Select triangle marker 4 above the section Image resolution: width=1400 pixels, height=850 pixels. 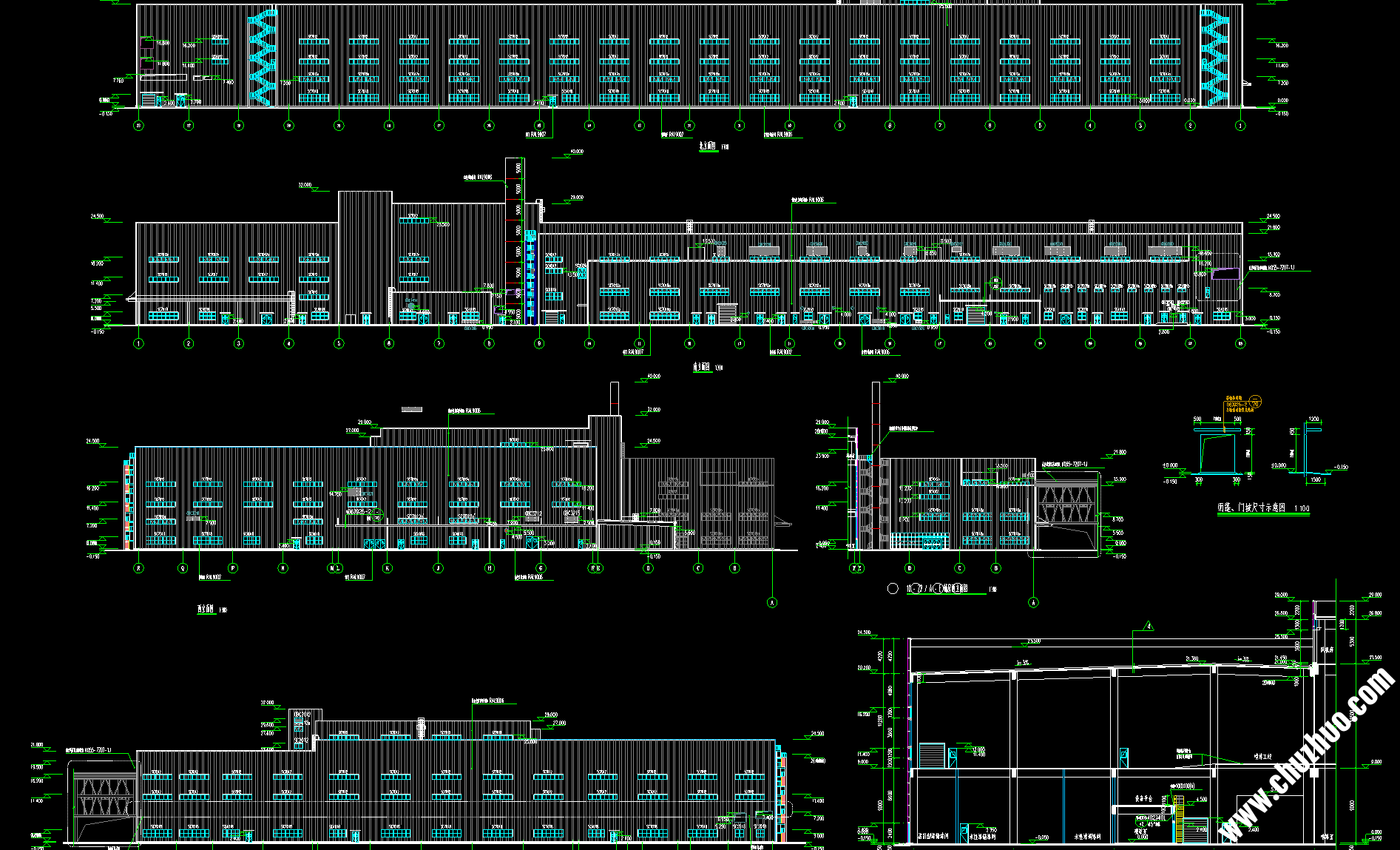(x=1149, y=627)
